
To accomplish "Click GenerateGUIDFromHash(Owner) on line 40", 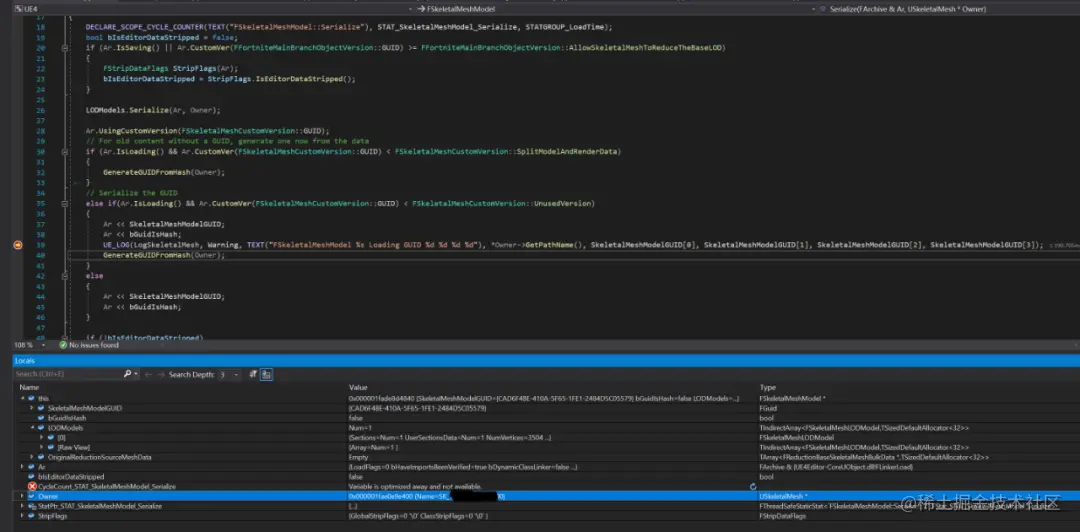I will 164,255.
